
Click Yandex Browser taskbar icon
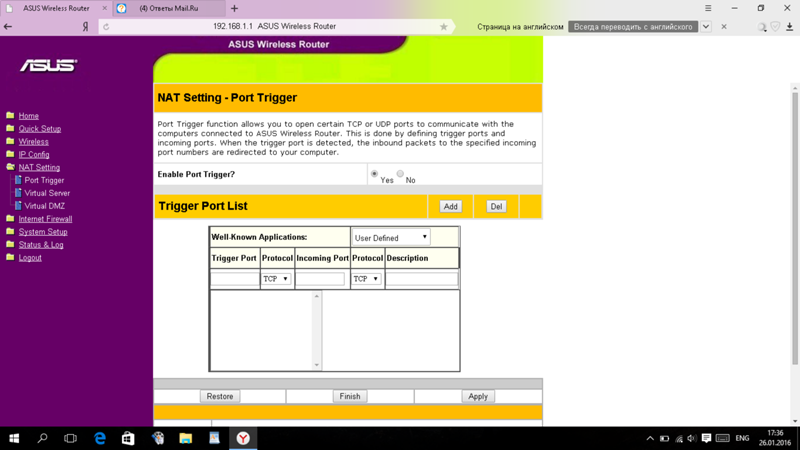(x=243, y=438)
